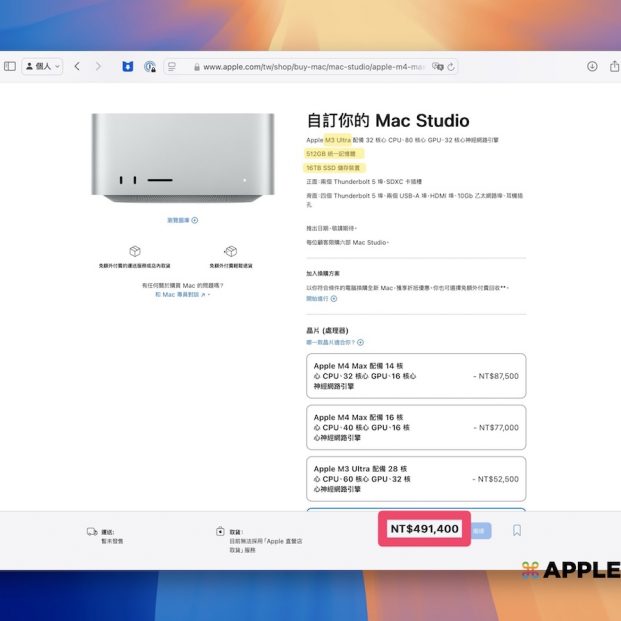Open the page reader menu in address bar
Image resolution: width=621 pixels, height=621 pixels.
point(172,66)
